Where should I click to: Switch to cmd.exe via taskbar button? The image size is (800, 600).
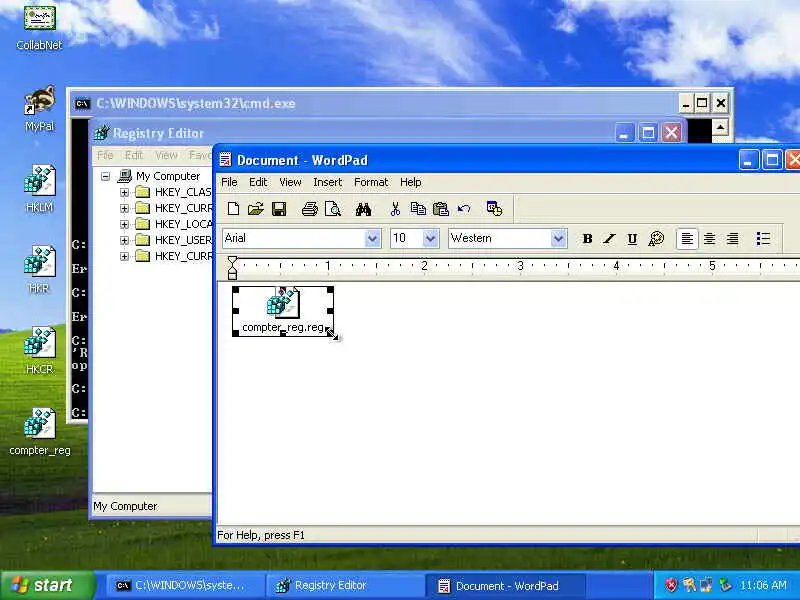185,586
